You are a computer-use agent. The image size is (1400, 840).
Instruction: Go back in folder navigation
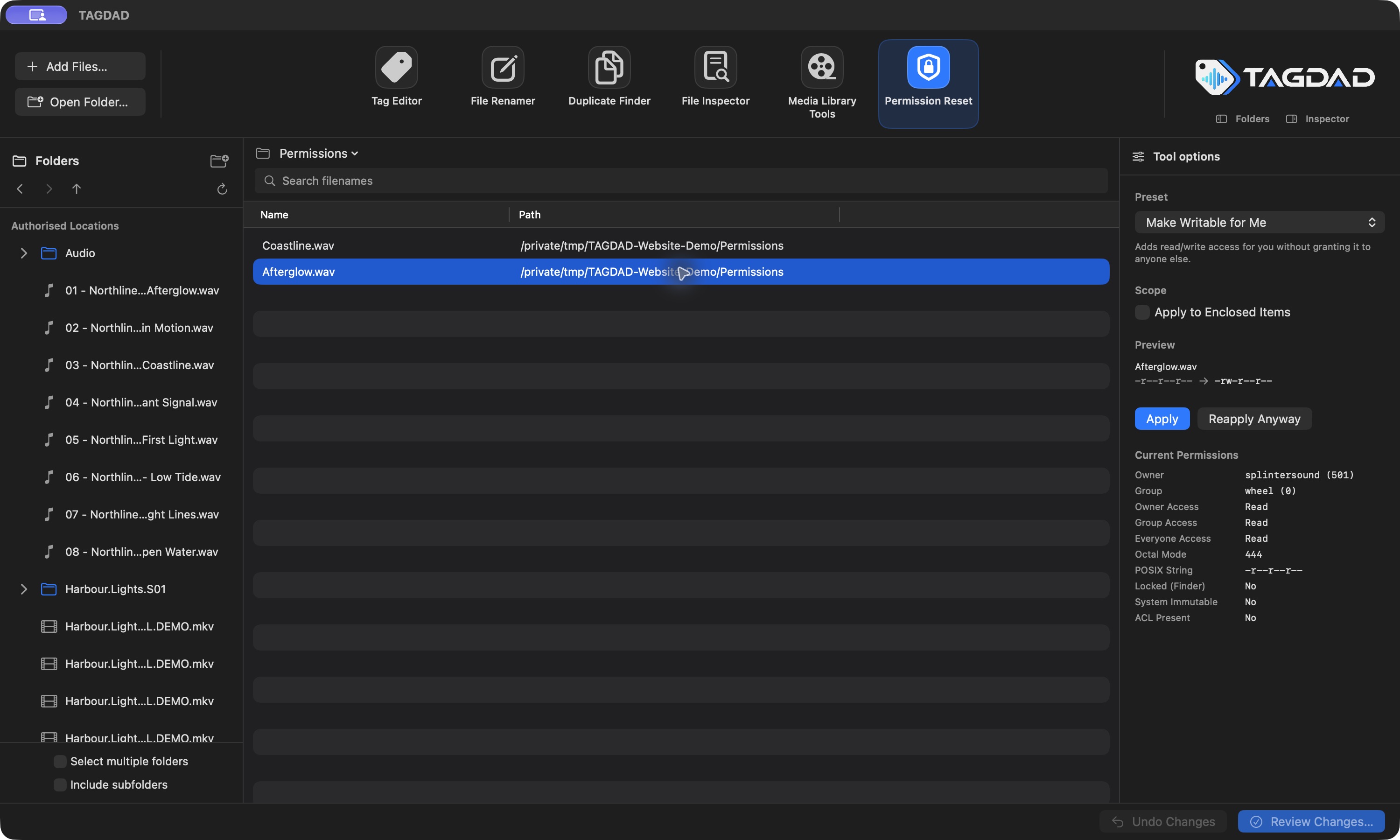tap(20, 189)
